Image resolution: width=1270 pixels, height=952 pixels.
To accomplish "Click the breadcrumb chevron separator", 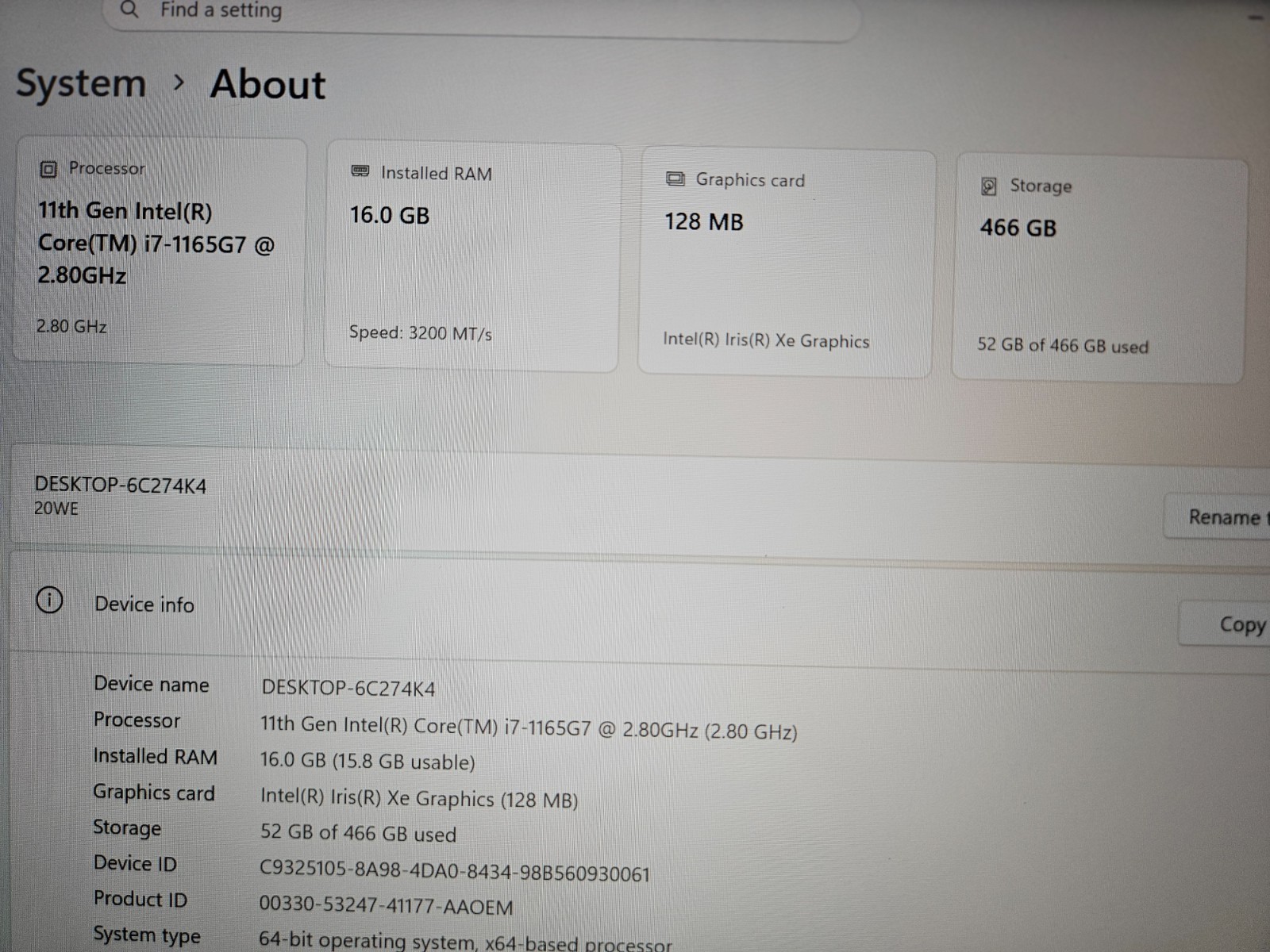I will pos(179,82).
